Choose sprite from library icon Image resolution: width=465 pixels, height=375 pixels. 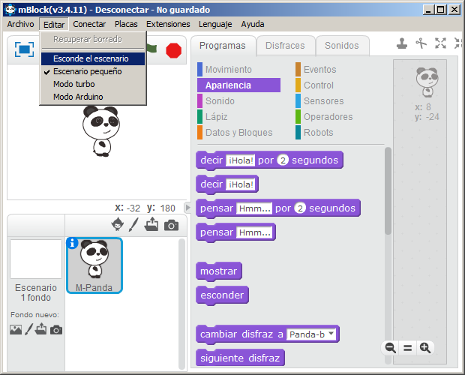117,224
